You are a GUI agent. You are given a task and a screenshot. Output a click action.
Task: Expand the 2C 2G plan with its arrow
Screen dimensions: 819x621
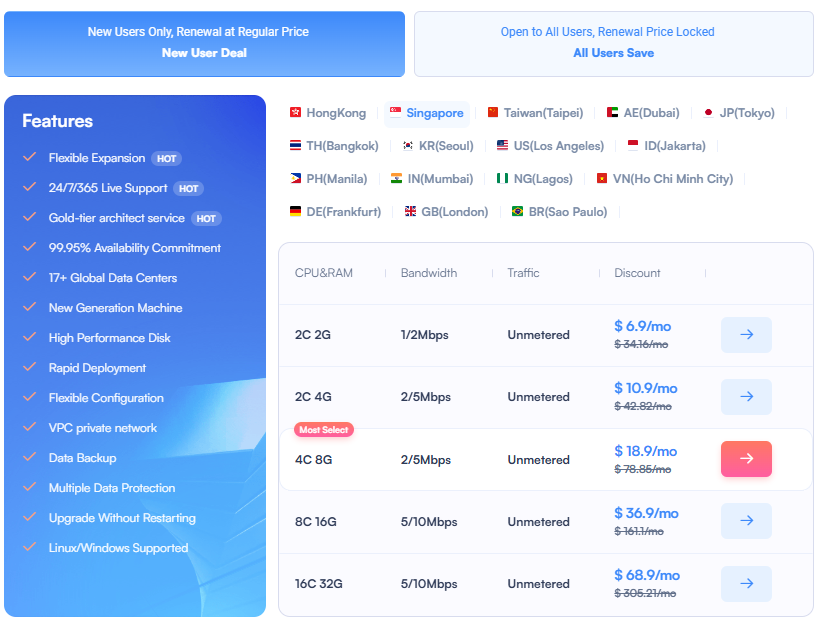point(746,334)
